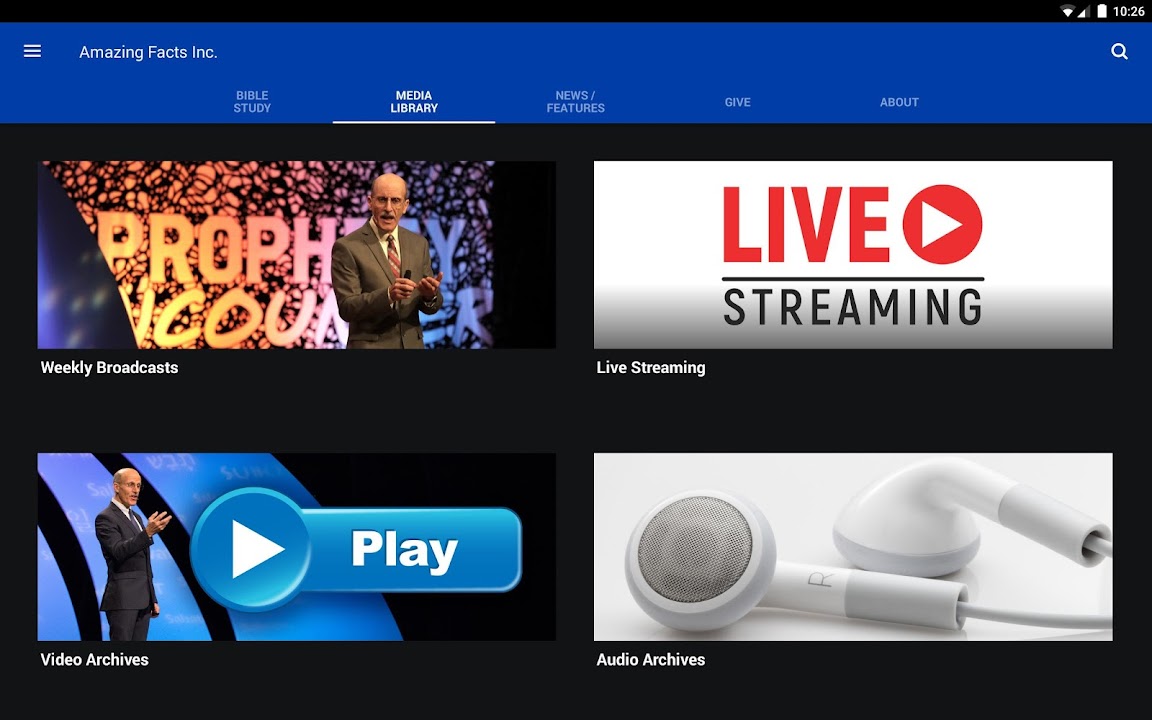Go to the Give tab
This screenshot has height=720, width=1152.
[738, 102]
